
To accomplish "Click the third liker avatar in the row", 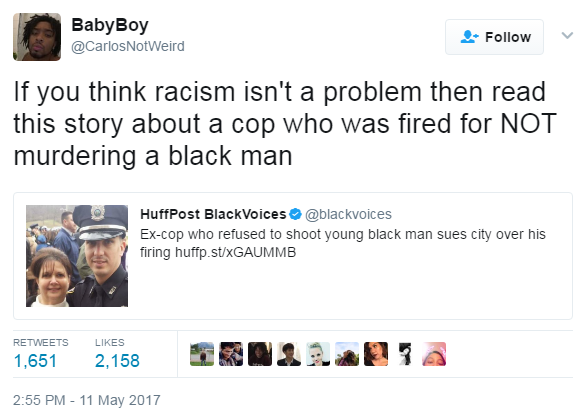I will (x=260, y=354).
